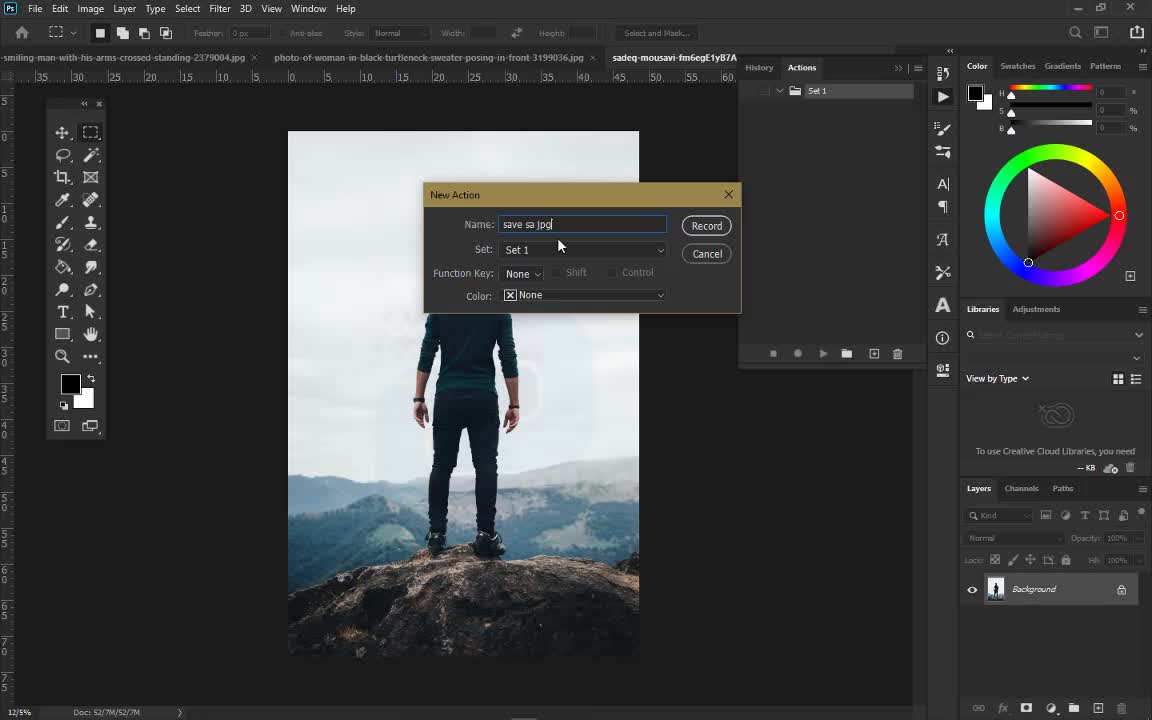Select the Clone Stamp tool
Screen dimensions: 1152x720
[91, 223]
